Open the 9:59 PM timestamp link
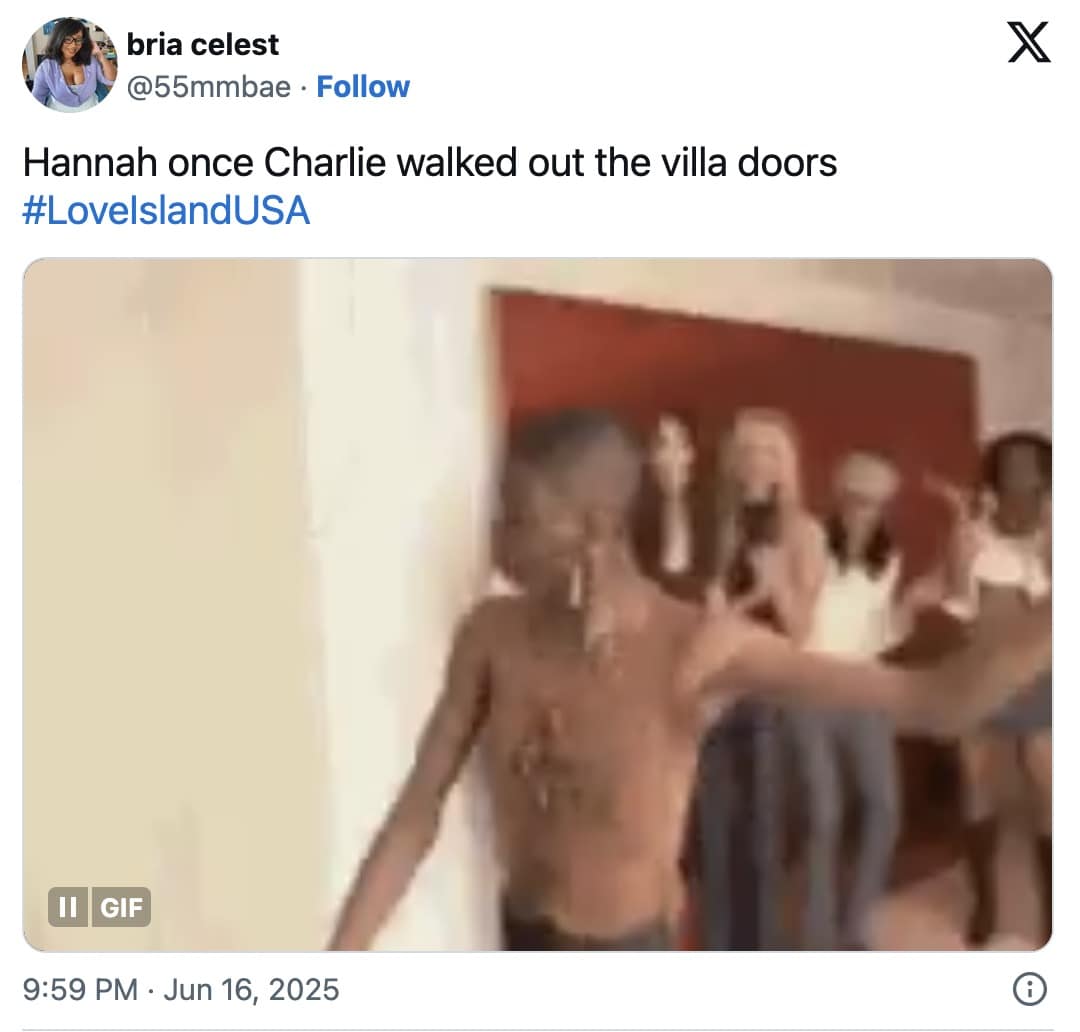Screen dimensions: 1080x1032 coord(80,990)
